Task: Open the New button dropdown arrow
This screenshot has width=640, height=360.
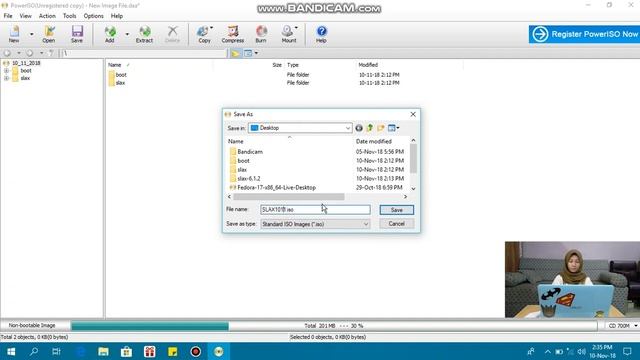Action: pyautogui.click(x=31, y=34)
